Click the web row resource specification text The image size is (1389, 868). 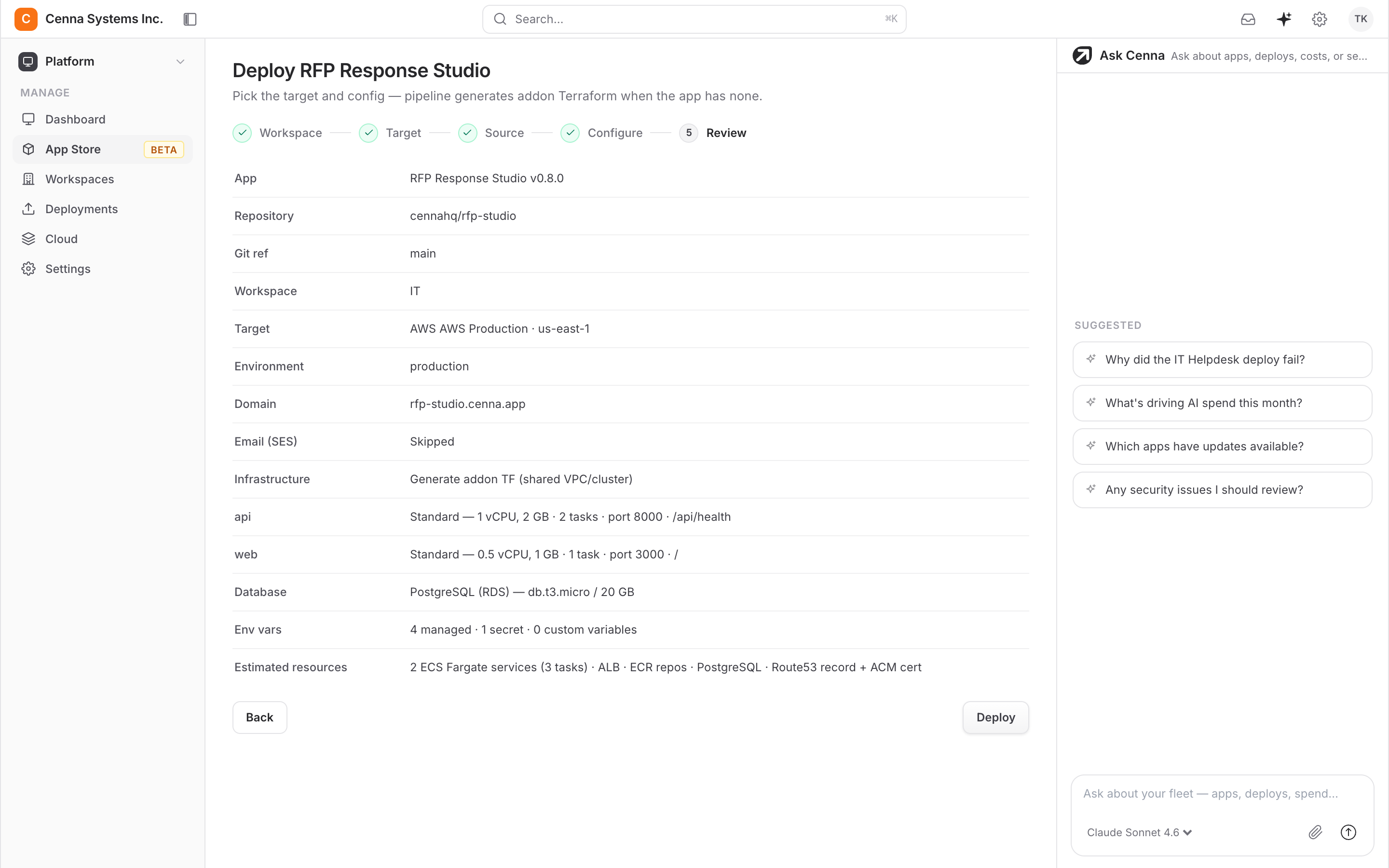click(x=544, y=554)
